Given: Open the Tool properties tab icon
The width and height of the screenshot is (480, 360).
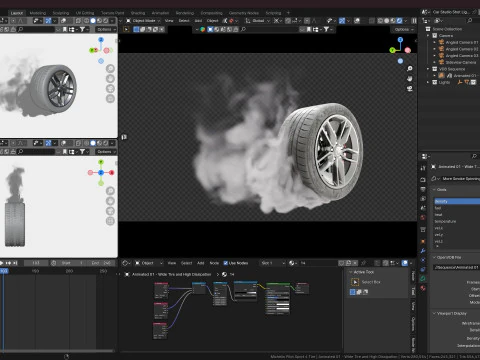Looking at the screenshot, I should (423, 168).
